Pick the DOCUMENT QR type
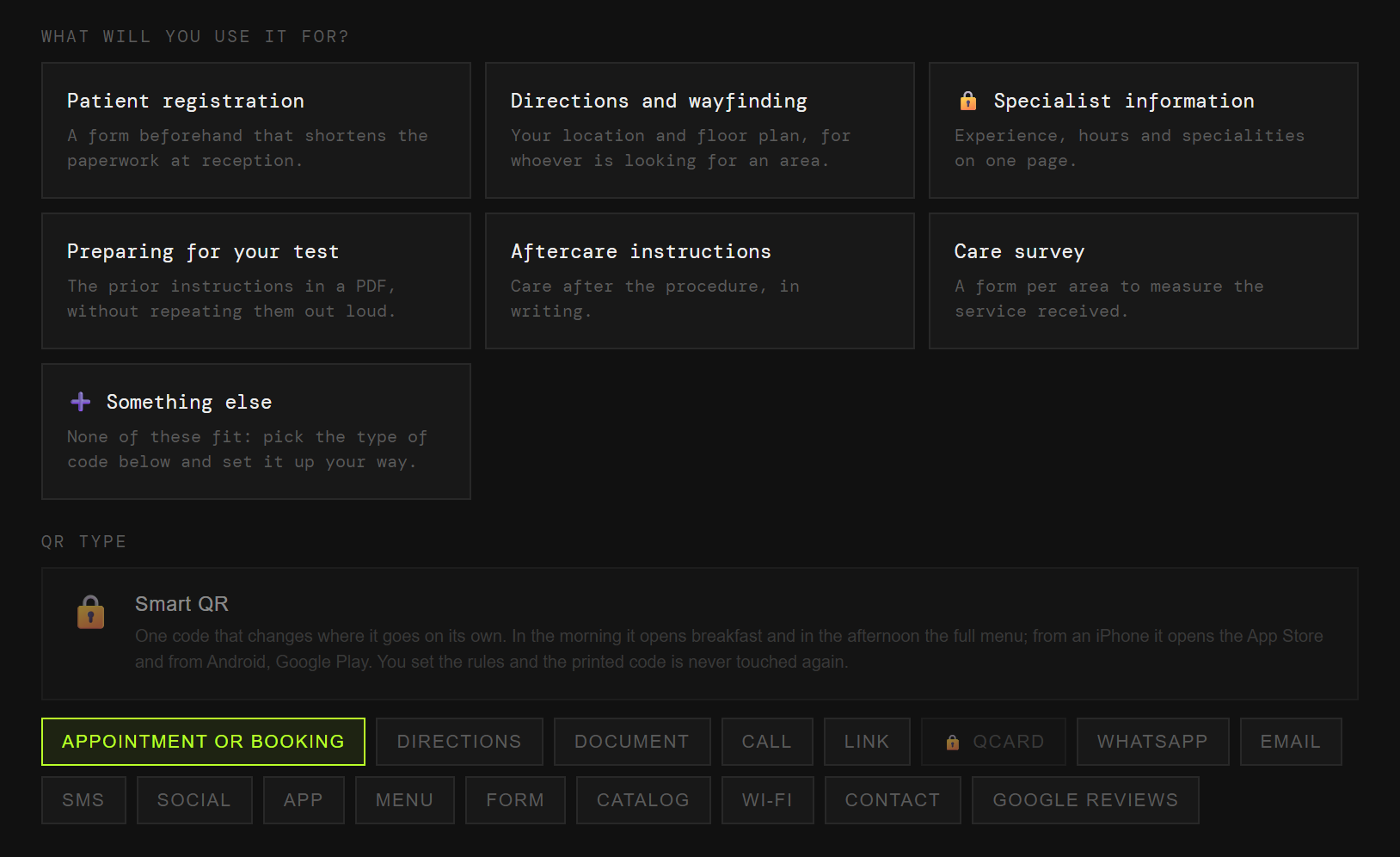Viewport: 1400px width, 857px height. pyautogui.click(x=632, y=742)
